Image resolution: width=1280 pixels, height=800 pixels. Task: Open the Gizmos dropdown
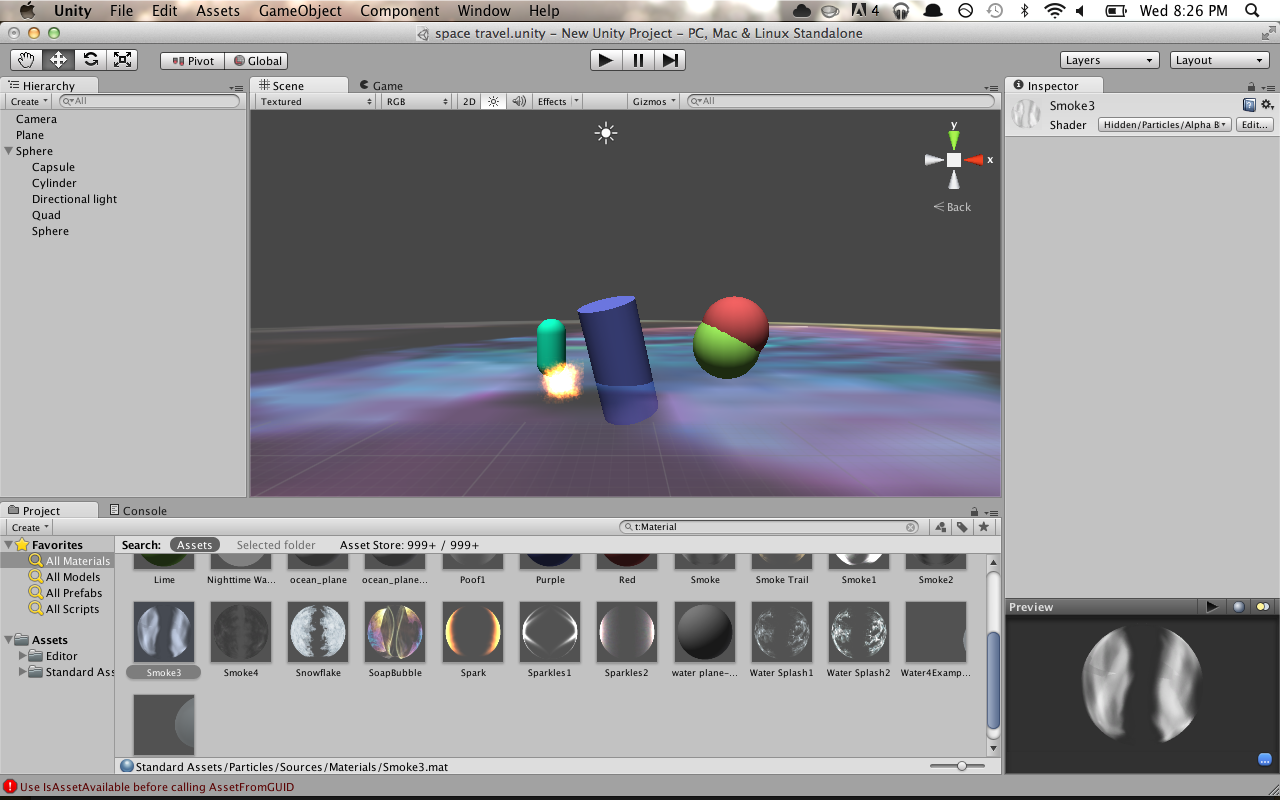pos(655,101)
